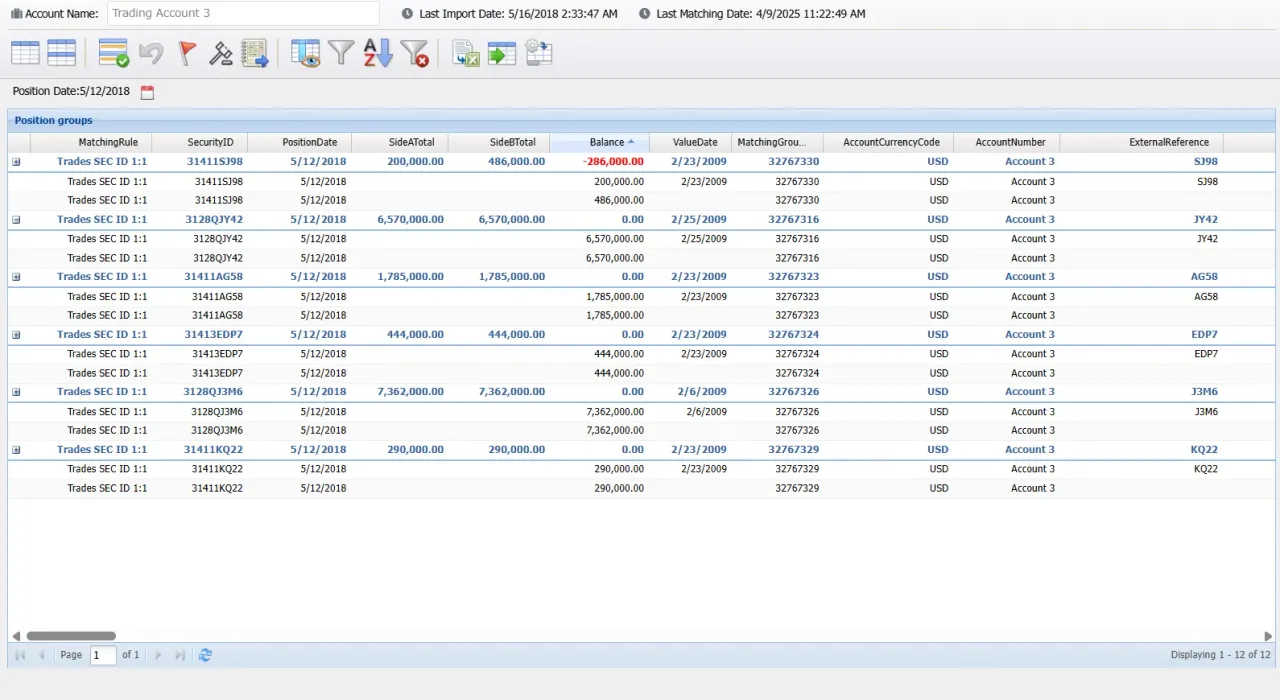Click the Account Name input field

242,14
